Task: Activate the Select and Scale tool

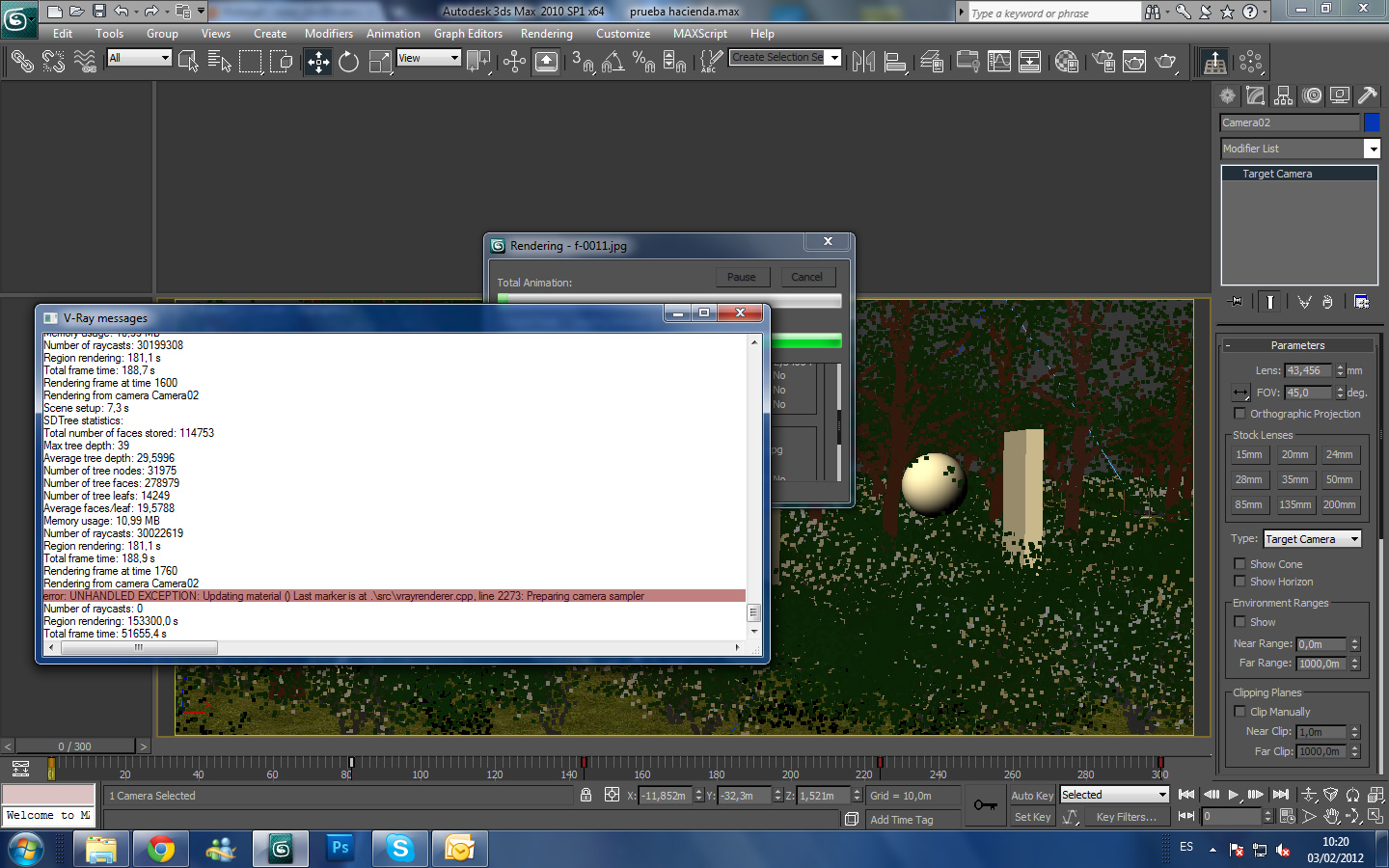Action: pos(380,62)
